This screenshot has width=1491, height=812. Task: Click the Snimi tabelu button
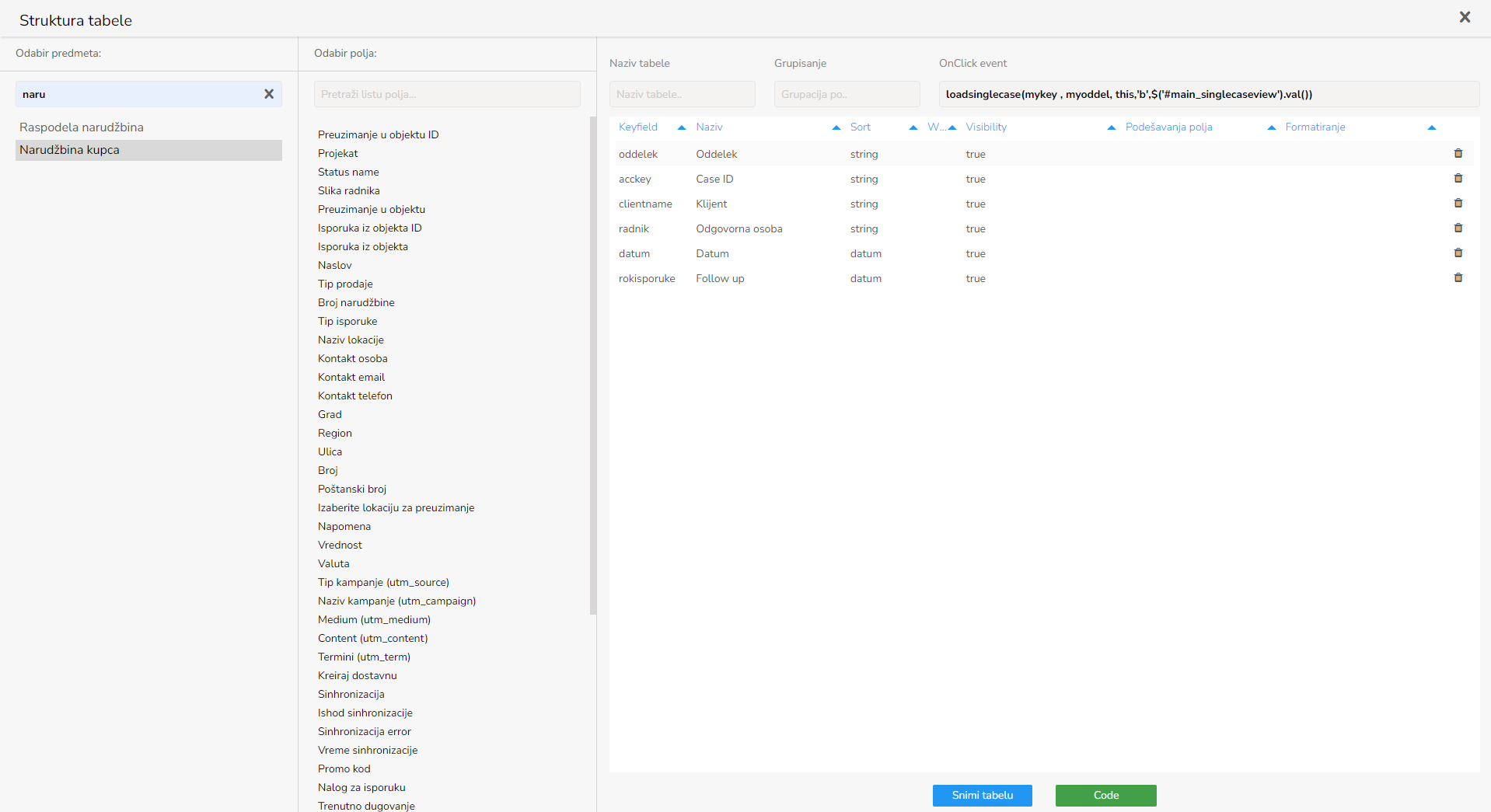[983, 796]
